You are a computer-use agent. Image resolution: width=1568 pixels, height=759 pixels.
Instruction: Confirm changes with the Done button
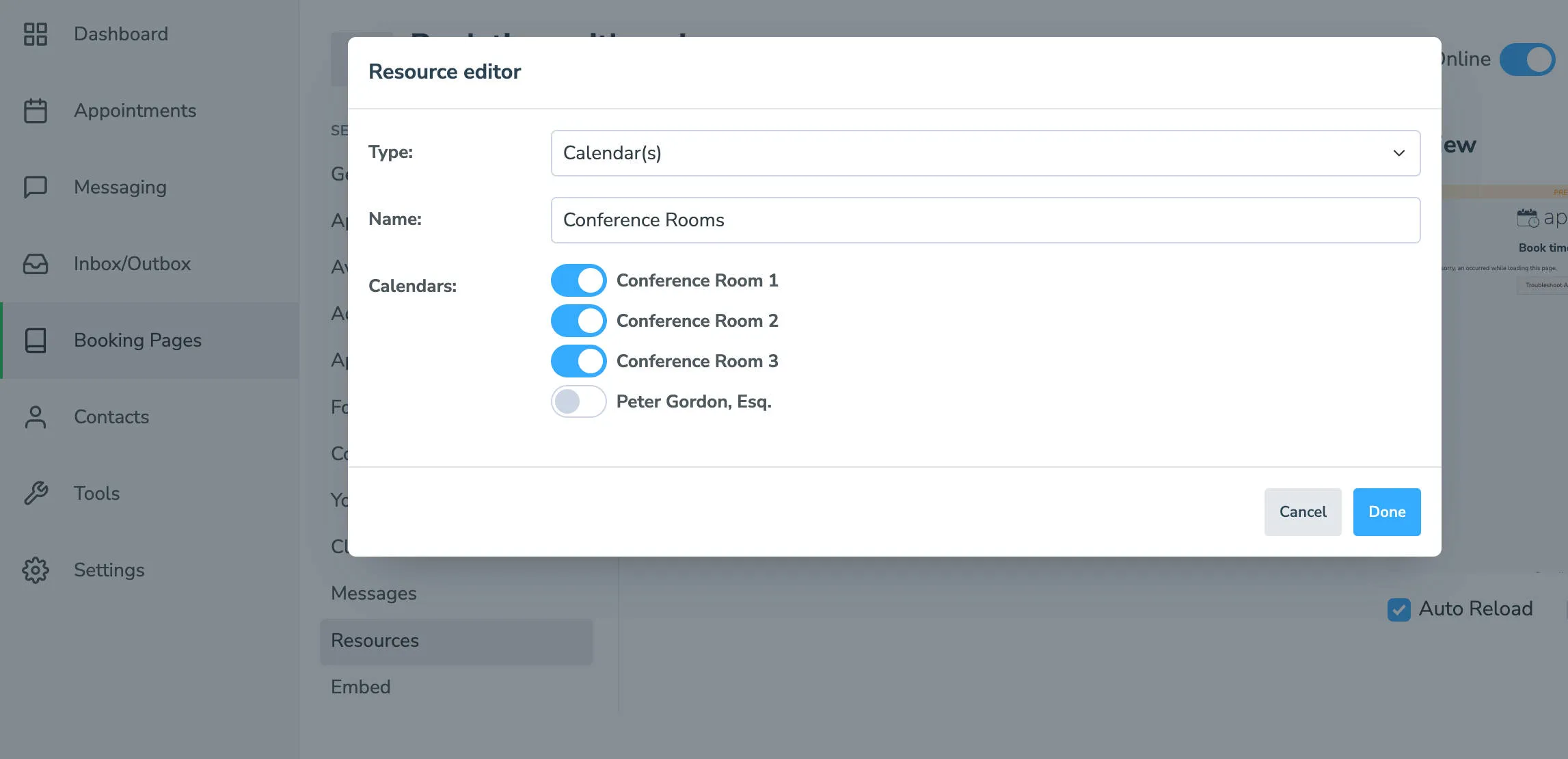point(1386,511)
